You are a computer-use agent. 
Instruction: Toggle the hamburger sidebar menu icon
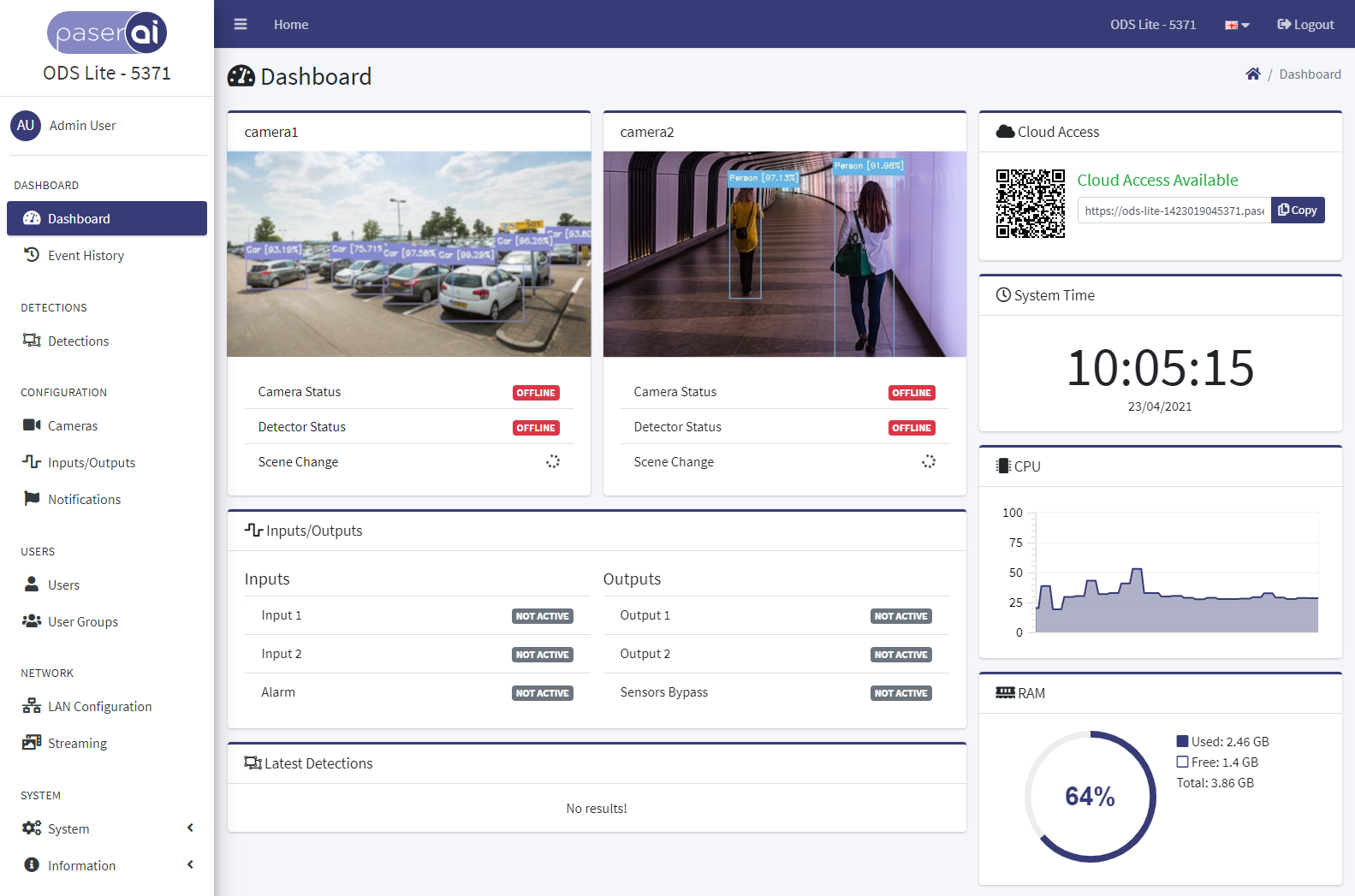click(x=241, y=25)
